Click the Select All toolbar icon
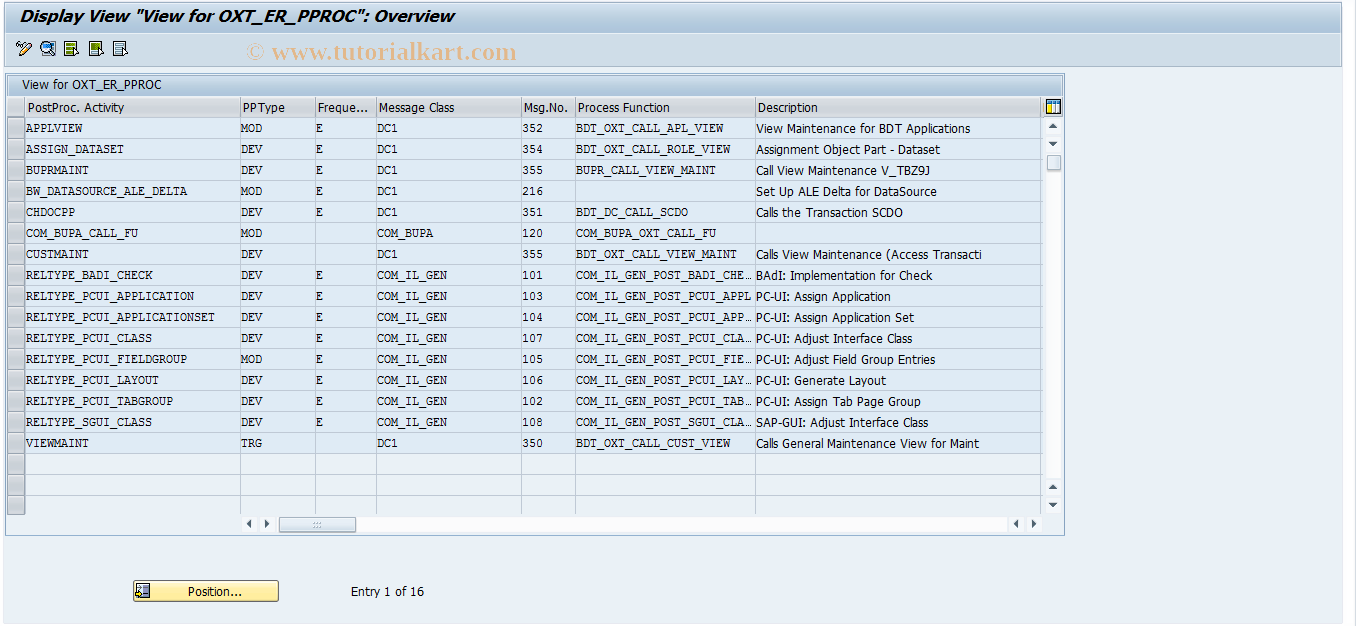This screenshot has height=626, width=1356. coord(71,48)
